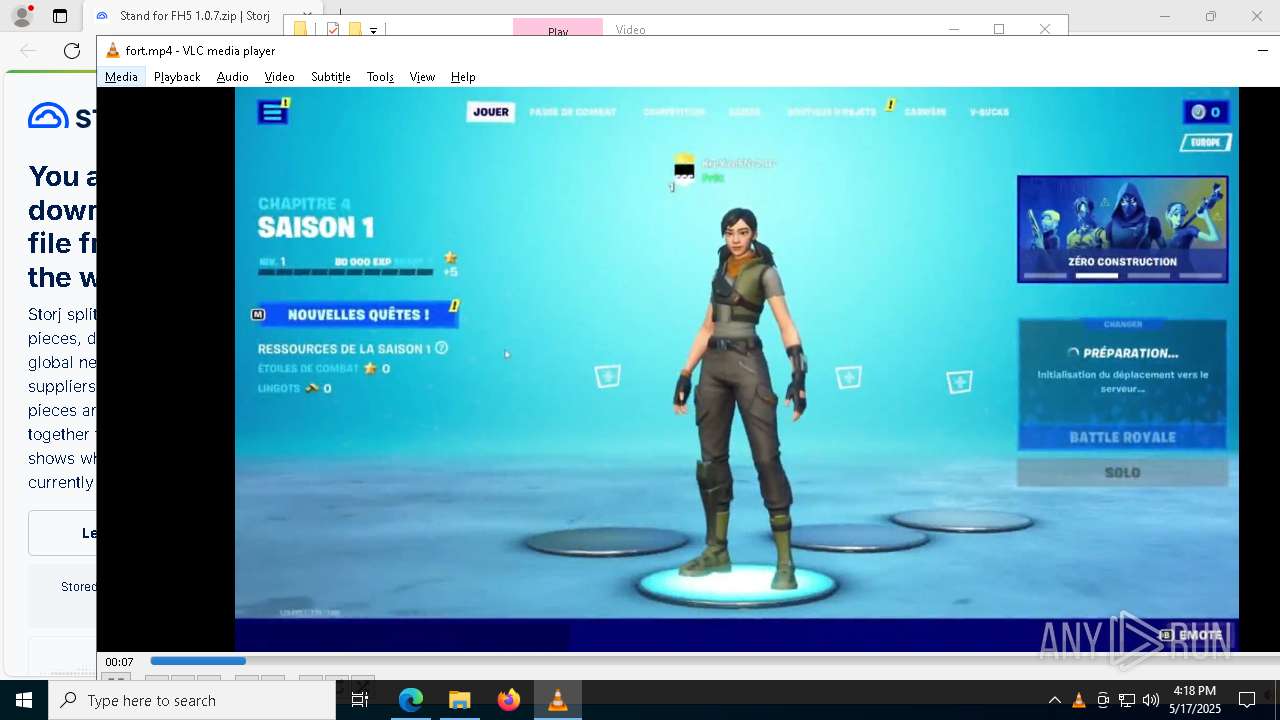The width and height of the screenshot is (1280, 720).
Task: Open Firefox from the taskbar
Action: pos(509,700)
